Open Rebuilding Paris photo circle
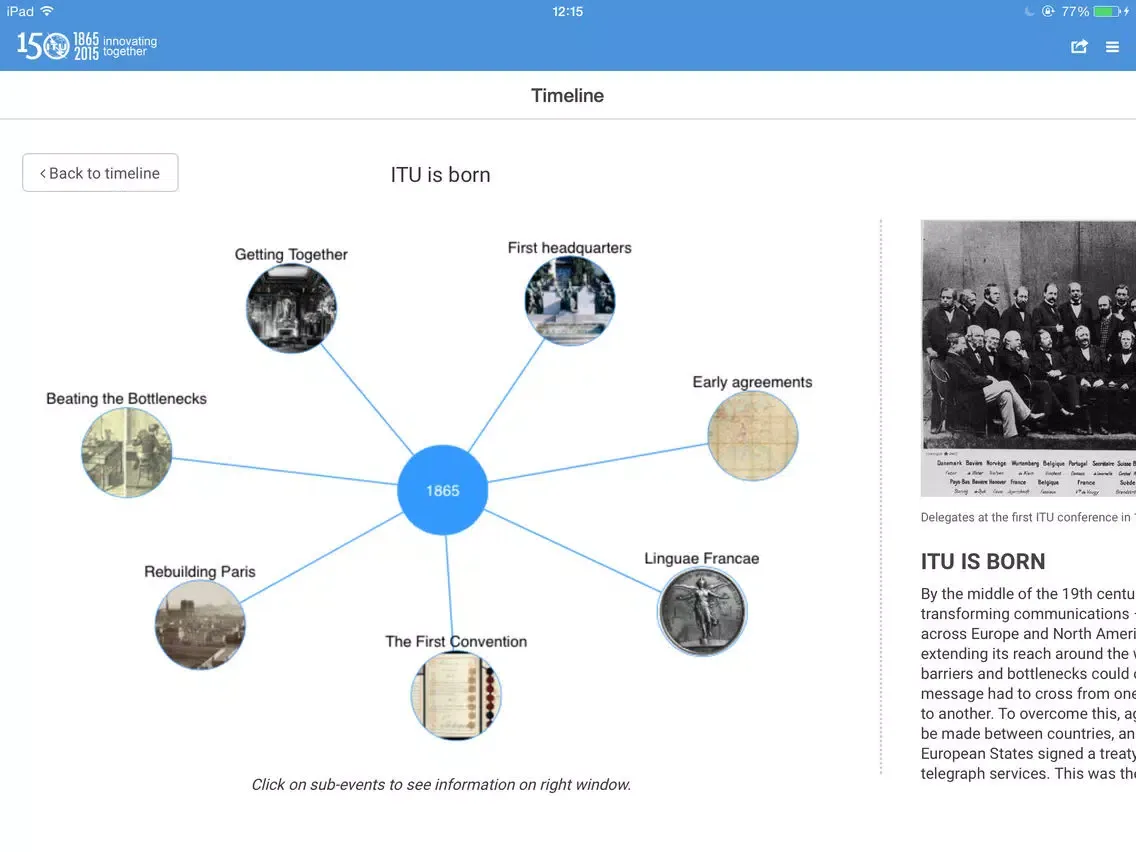 200,625
